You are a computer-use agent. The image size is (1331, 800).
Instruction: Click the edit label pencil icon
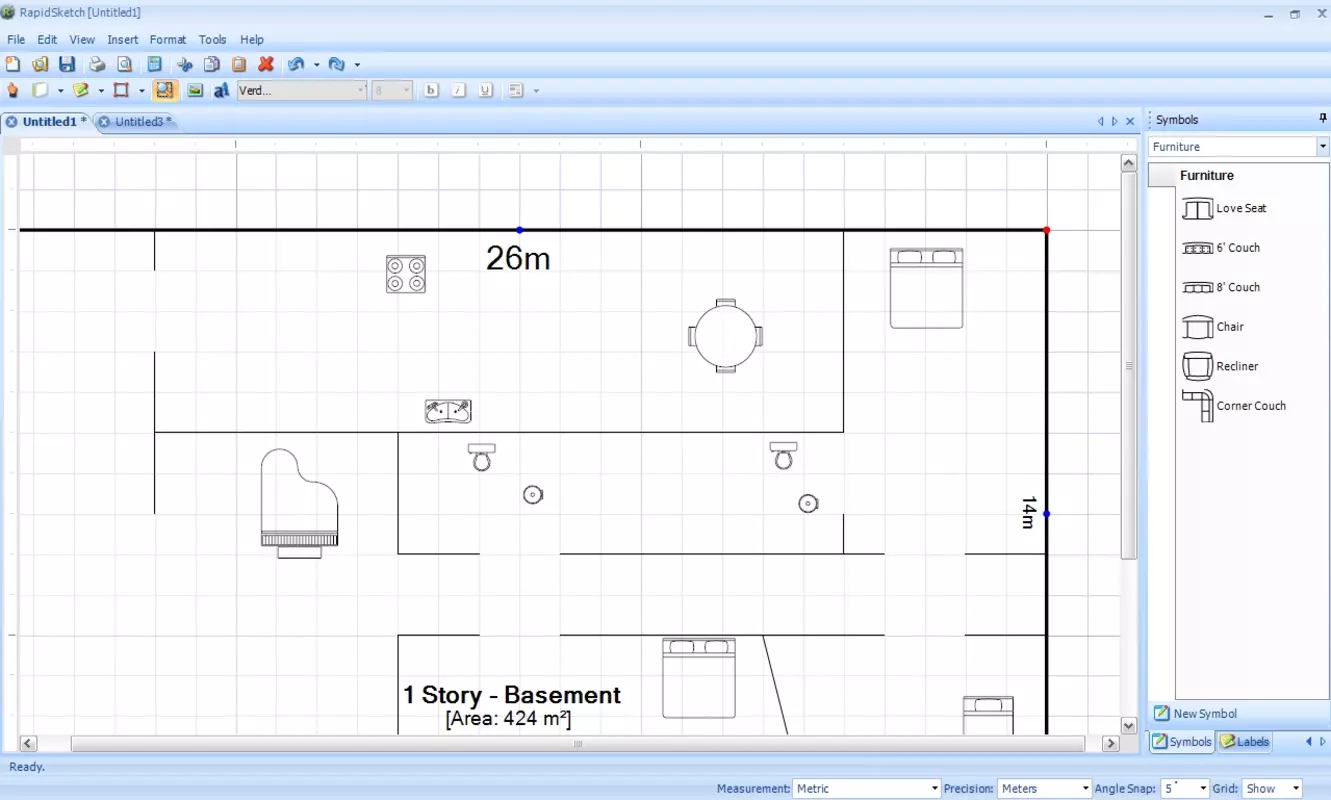[x=81, y=90]
